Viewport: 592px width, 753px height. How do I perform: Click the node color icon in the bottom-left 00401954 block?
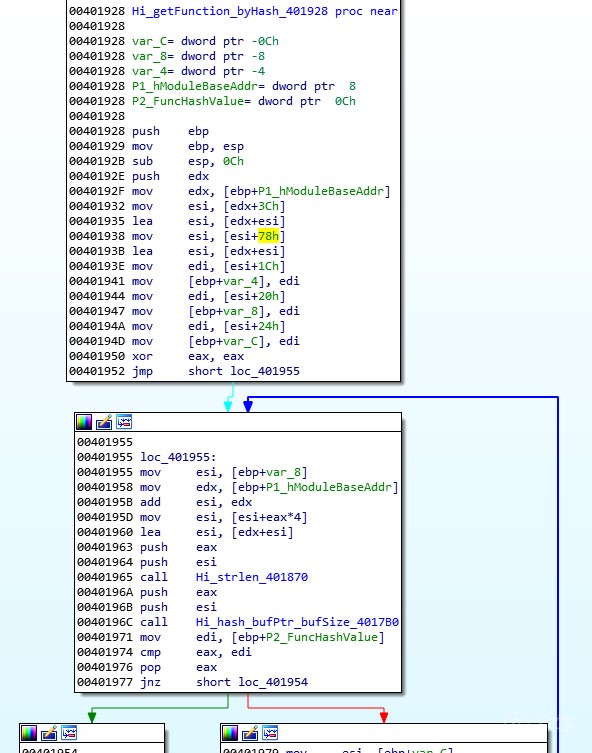pyautogui.click(x=29, y=733)
